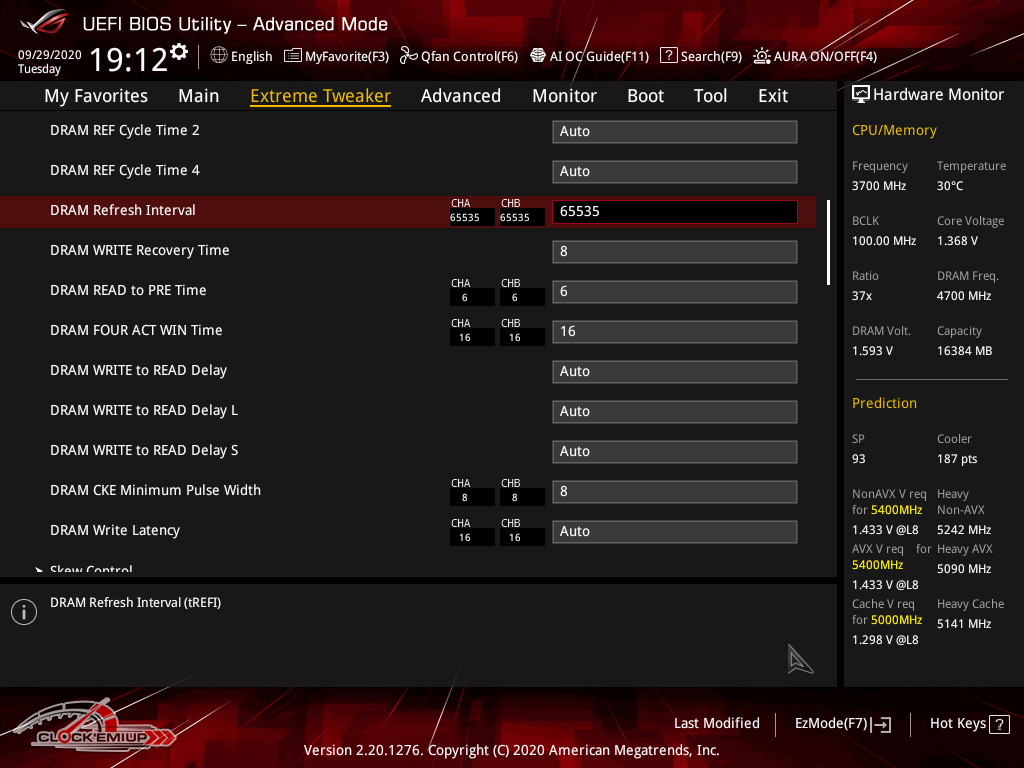Click the DRAM Refresh Interval value field
The width and height of the screenshot is (1024, 768).
tap(674, 211)
